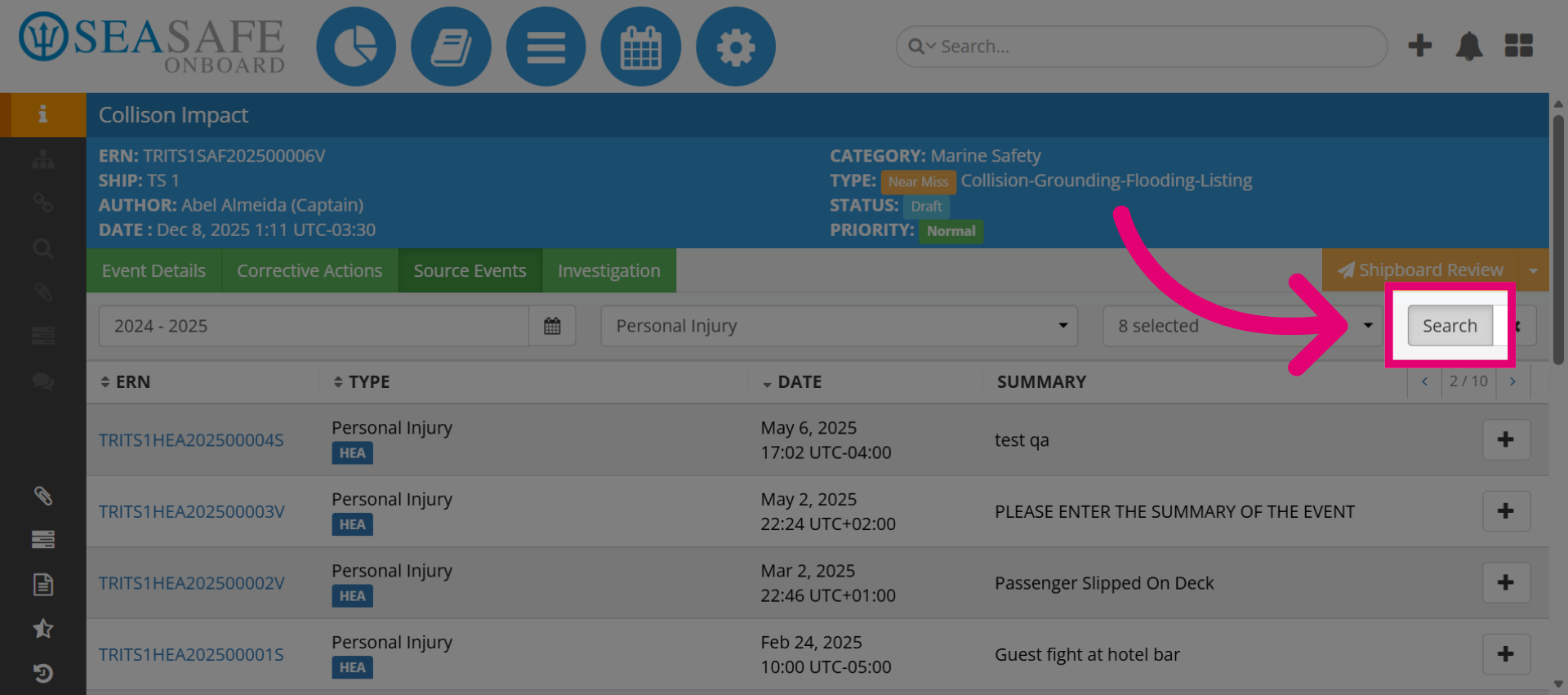Image resolution: width=1568 pixels, height=695 pixels.
Task: Add Guest fight at hotel bar event
Action: click(x=1506, y=654)
